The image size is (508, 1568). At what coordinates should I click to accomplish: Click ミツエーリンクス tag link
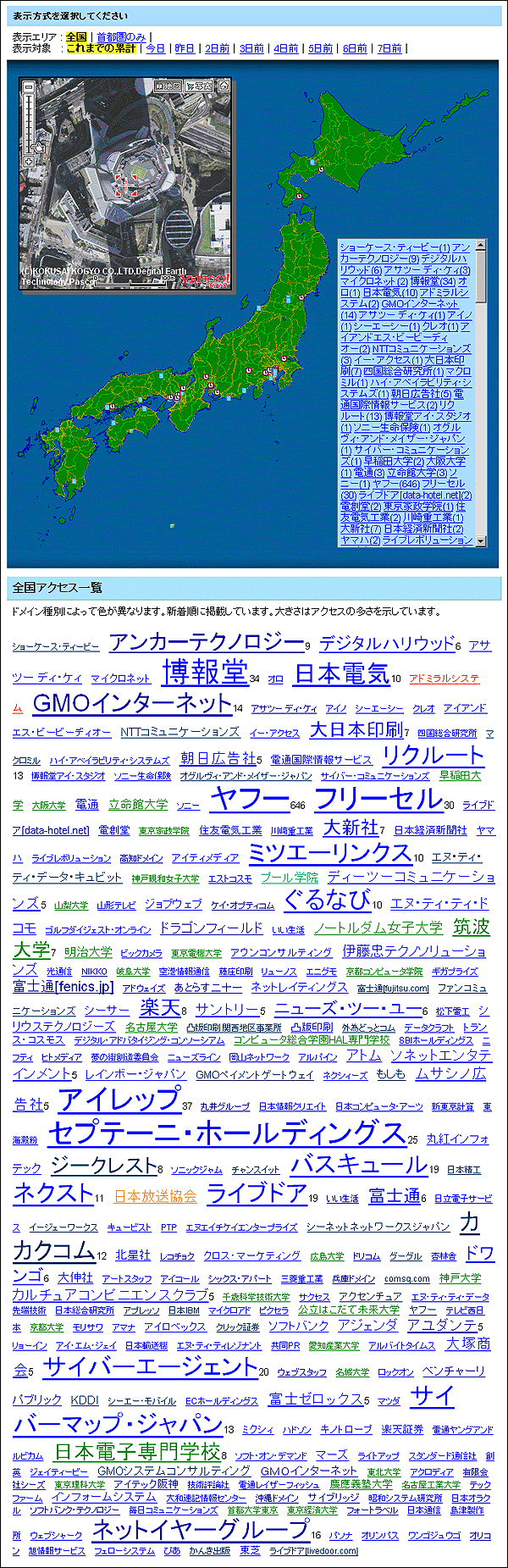330,852
